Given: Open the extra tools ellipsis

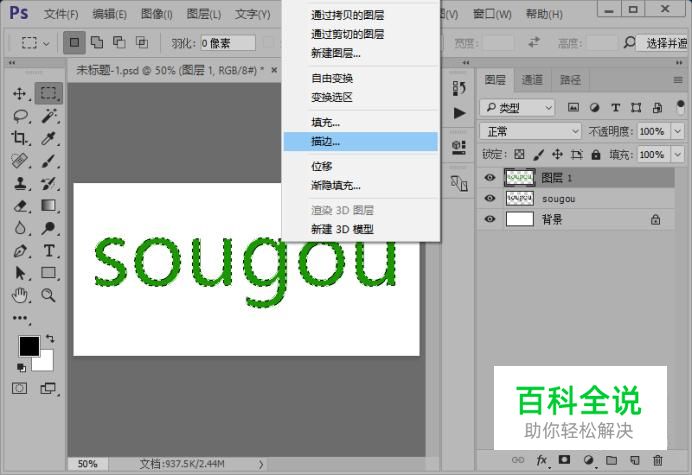Looking at the screenshot, I should [20, 318].
